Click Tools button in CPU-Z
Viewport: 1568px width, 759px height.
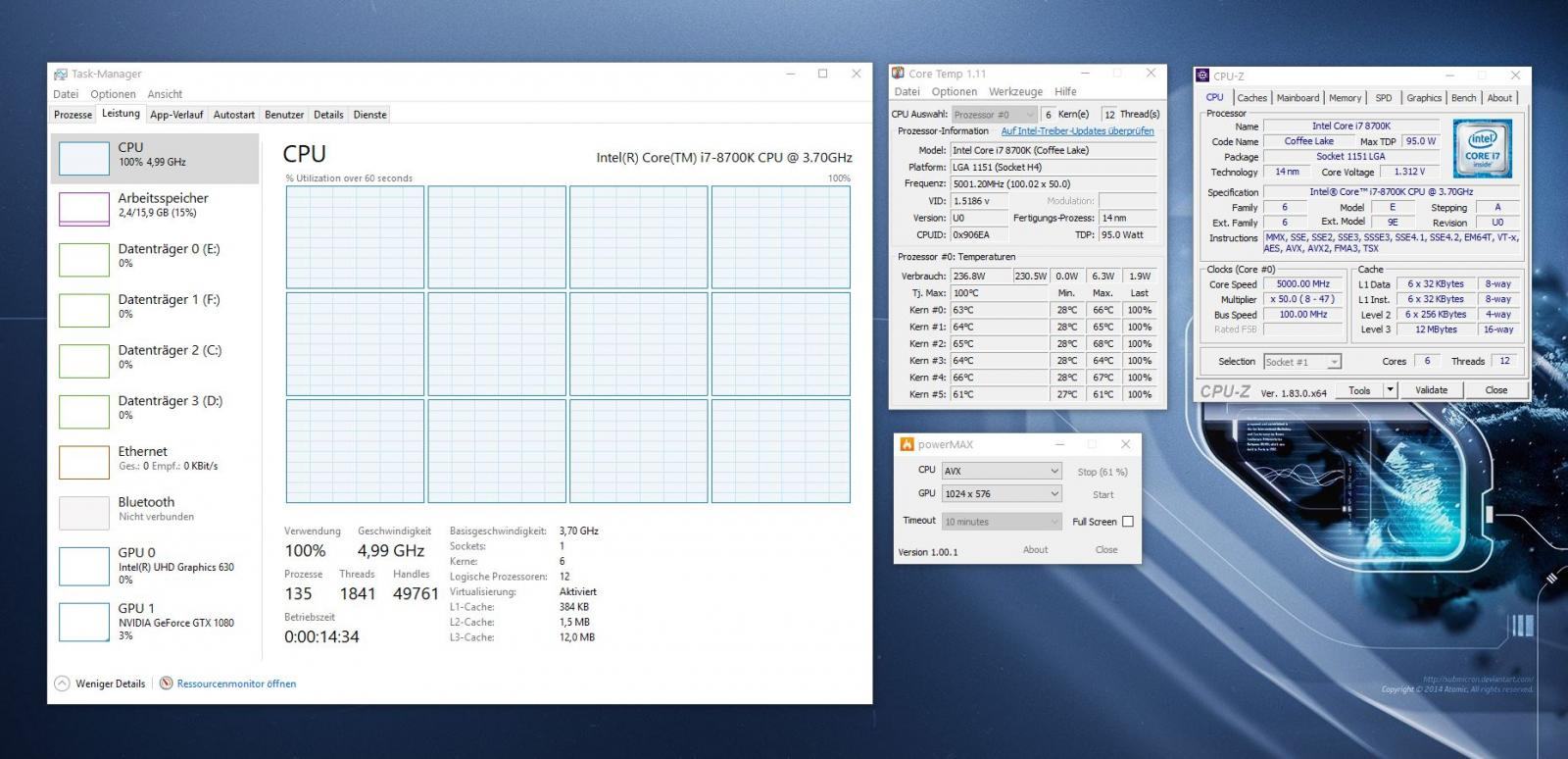1359,390
